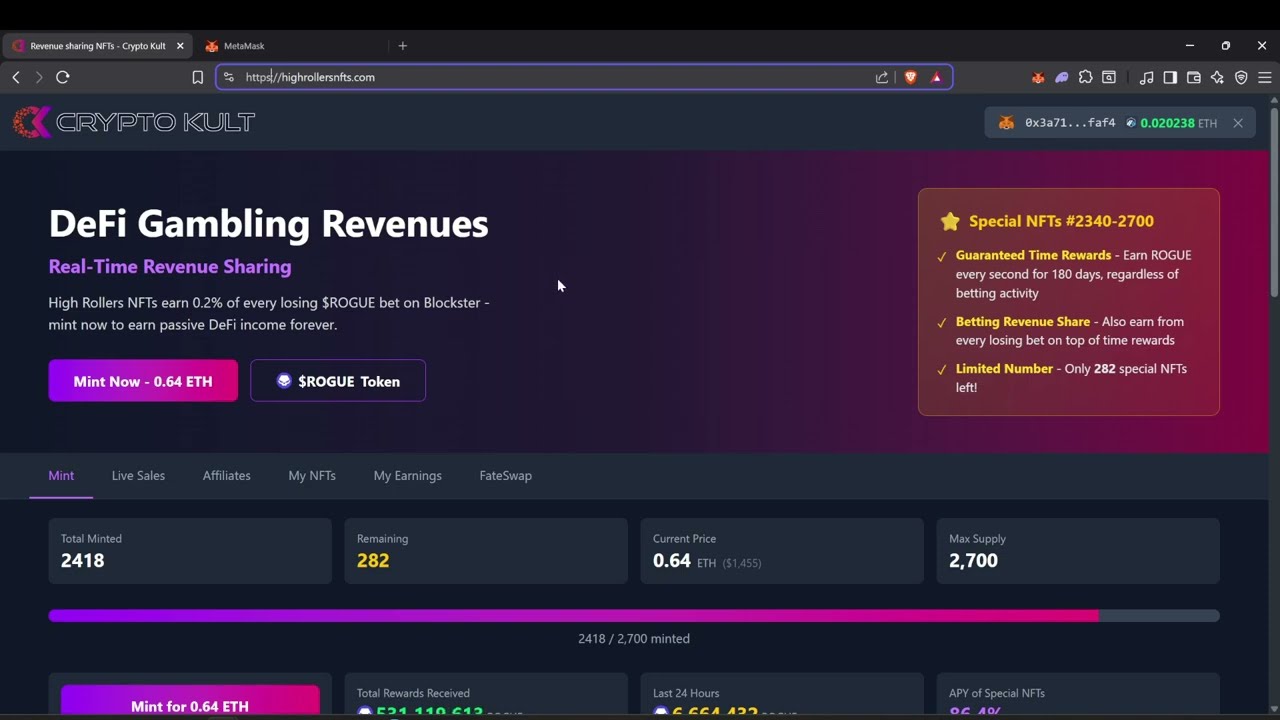Click the checkmark beside Guaranteed Time Rewards
This screenshot has width=1280, height=720.
click(x=942, y=257)
